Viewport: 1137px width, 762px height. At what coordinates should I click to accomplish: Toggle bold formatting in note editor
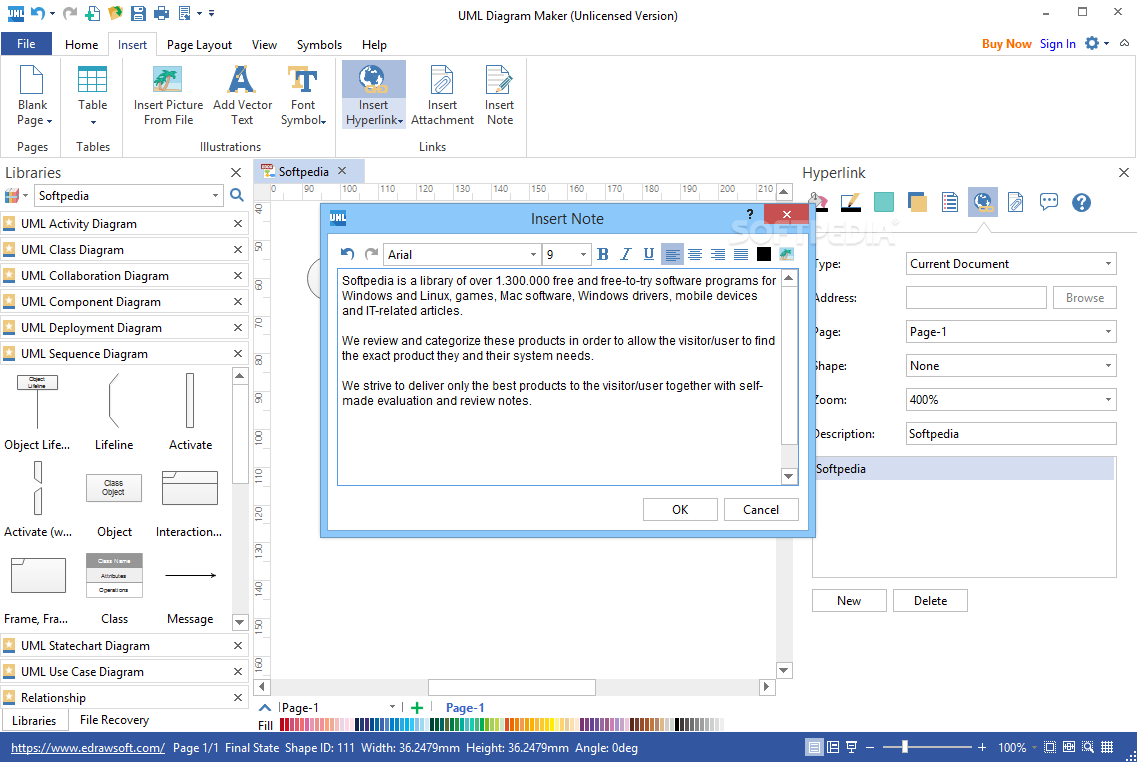(x=603, y=254)
